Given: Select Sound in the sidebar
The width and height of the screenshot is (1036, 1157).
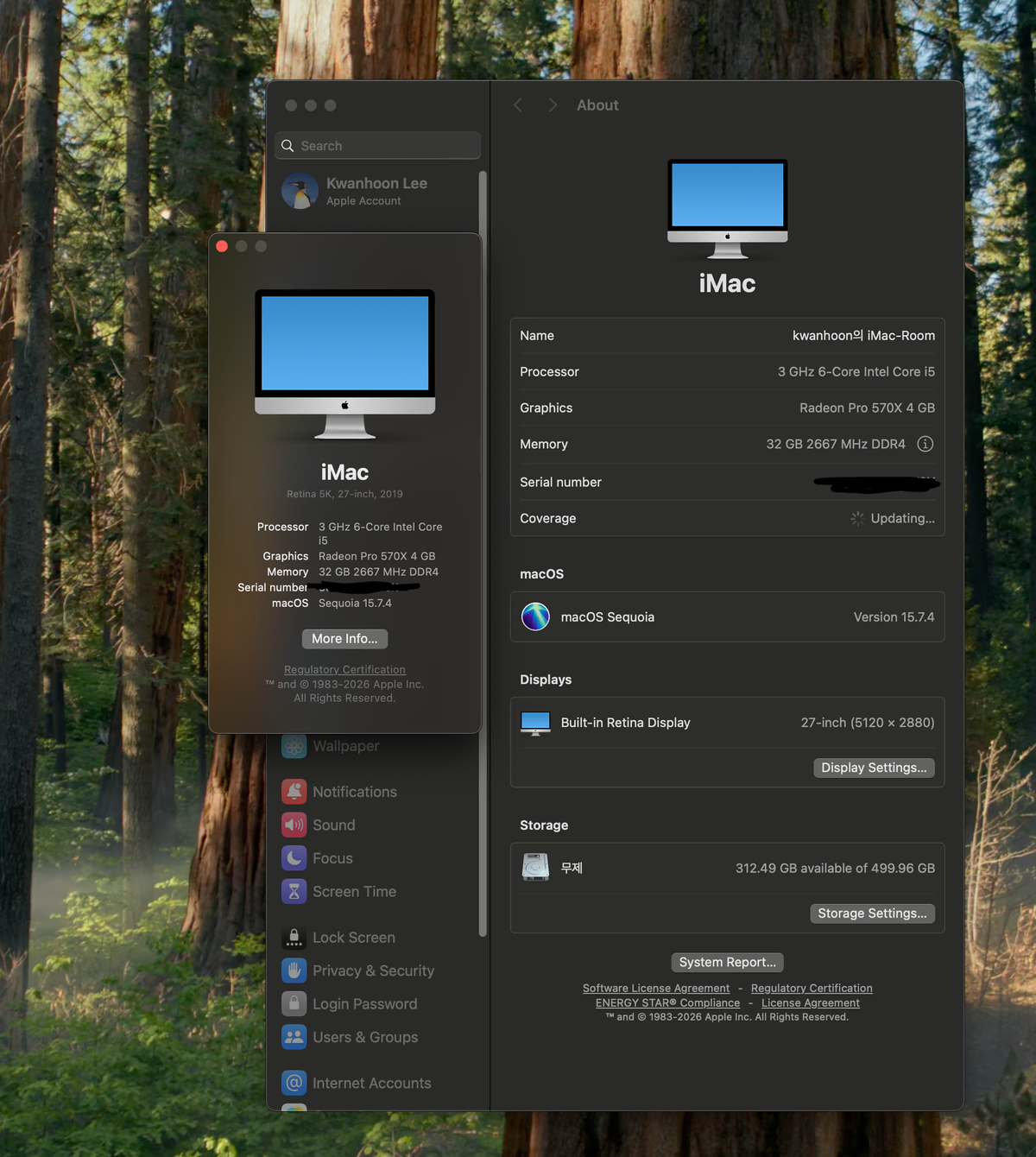Looking at the screenshot, I should [377, 825].
